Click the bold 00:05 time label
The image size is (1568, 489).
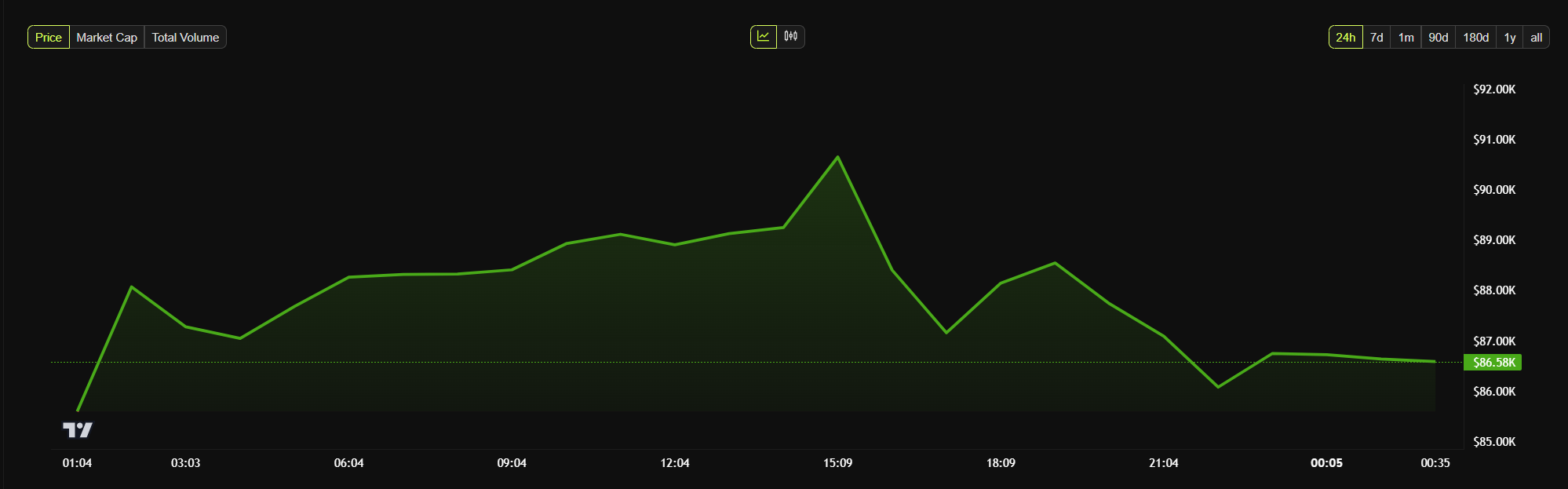pyautogui.click(x=1326, y=463)
